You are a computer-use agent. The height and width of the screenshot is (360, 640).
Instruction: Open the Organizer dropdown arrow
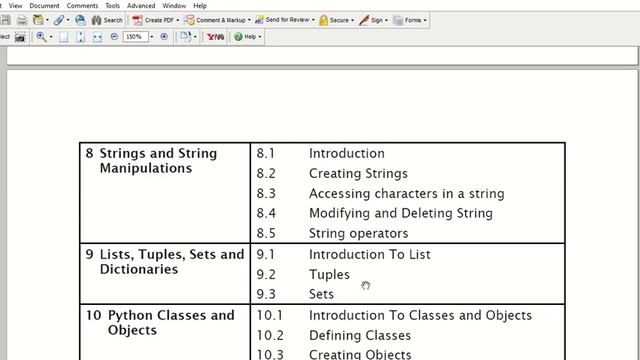click(47, 20)
